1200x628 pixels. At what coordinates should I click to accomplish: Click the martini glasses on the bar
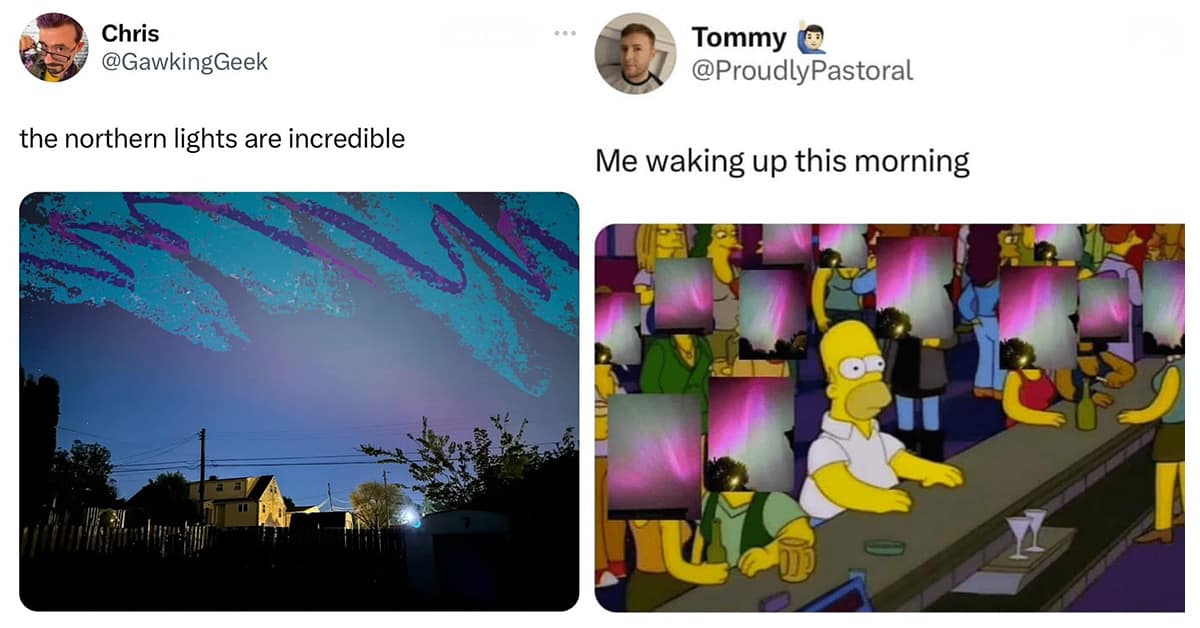pos(1027,532)
